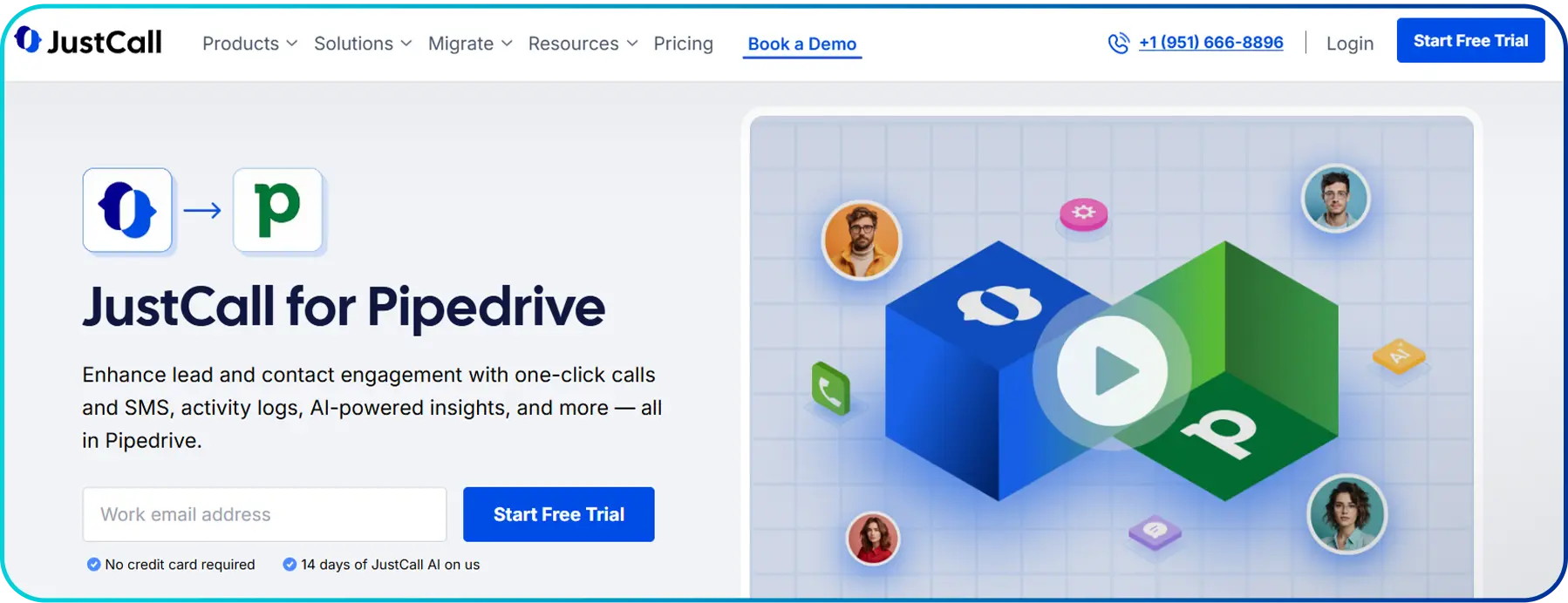1568x603 pixels.
Task: Click 'No credit card required' text
Action: tap(180, 565)
